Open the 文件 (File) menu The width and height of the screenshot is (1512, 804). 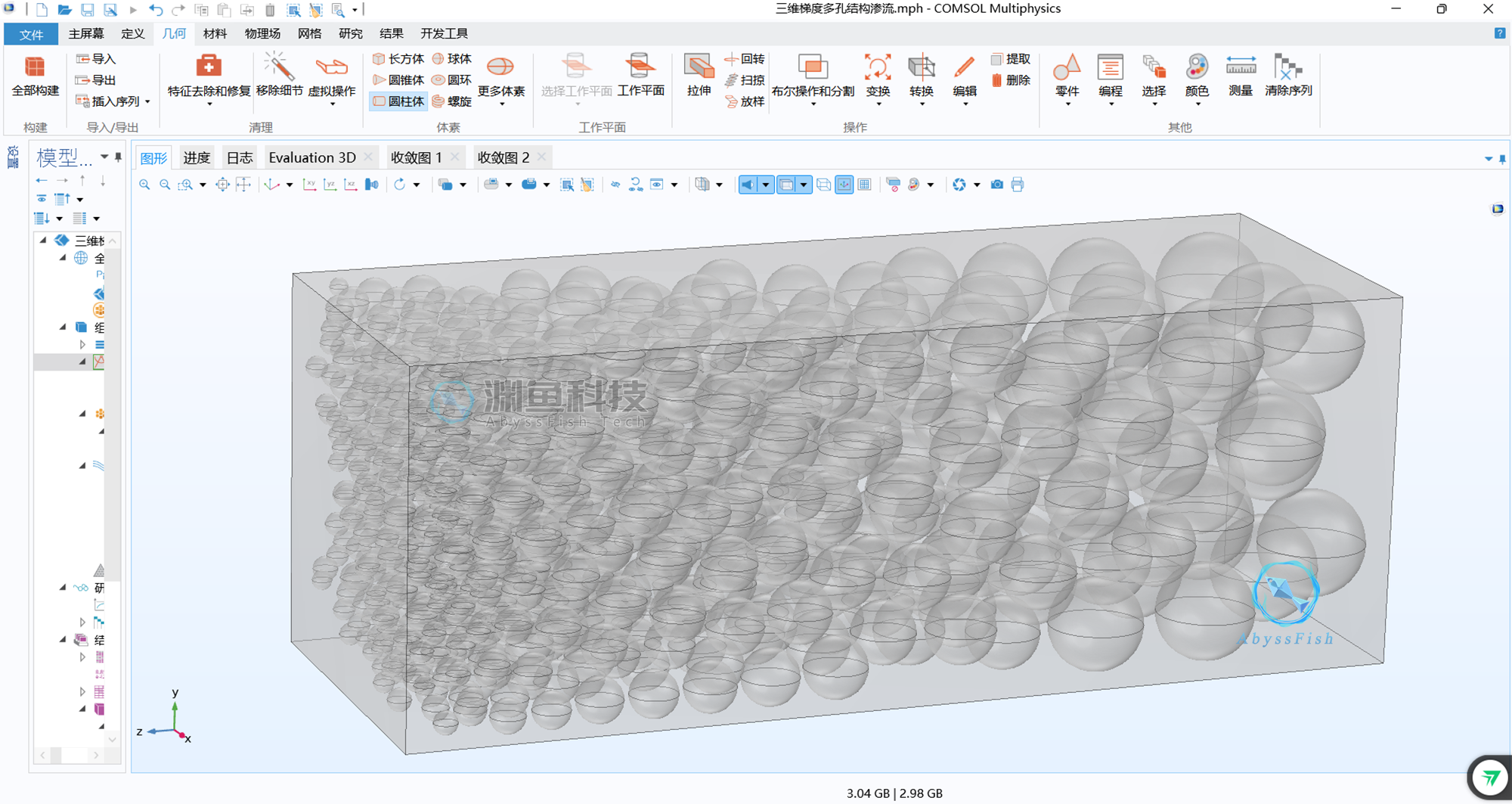coord(31,34)
